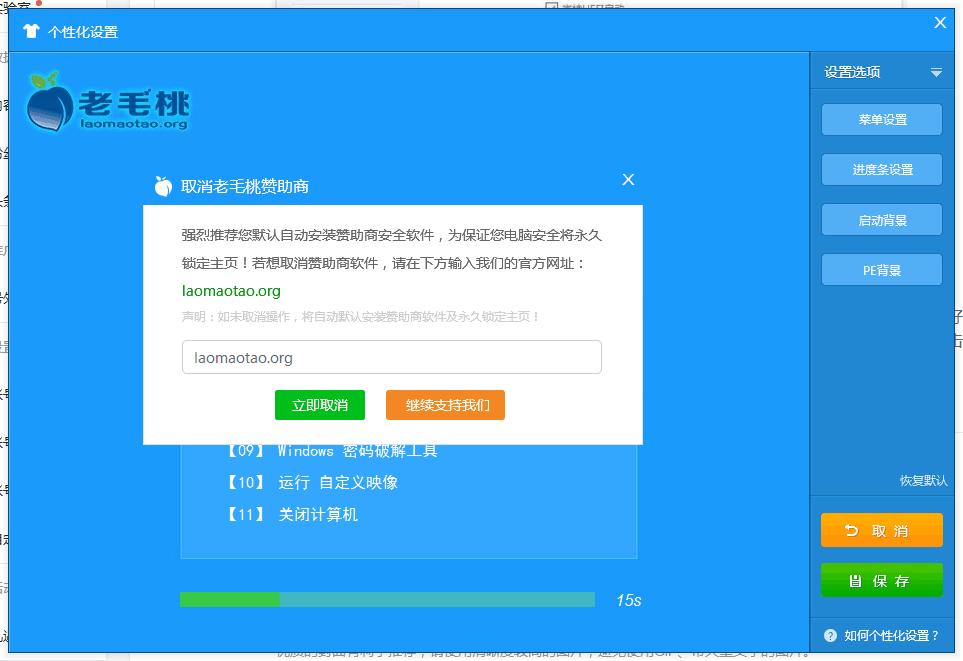
Task: Click the laomaotao.org input field
Action: (391, 357)
